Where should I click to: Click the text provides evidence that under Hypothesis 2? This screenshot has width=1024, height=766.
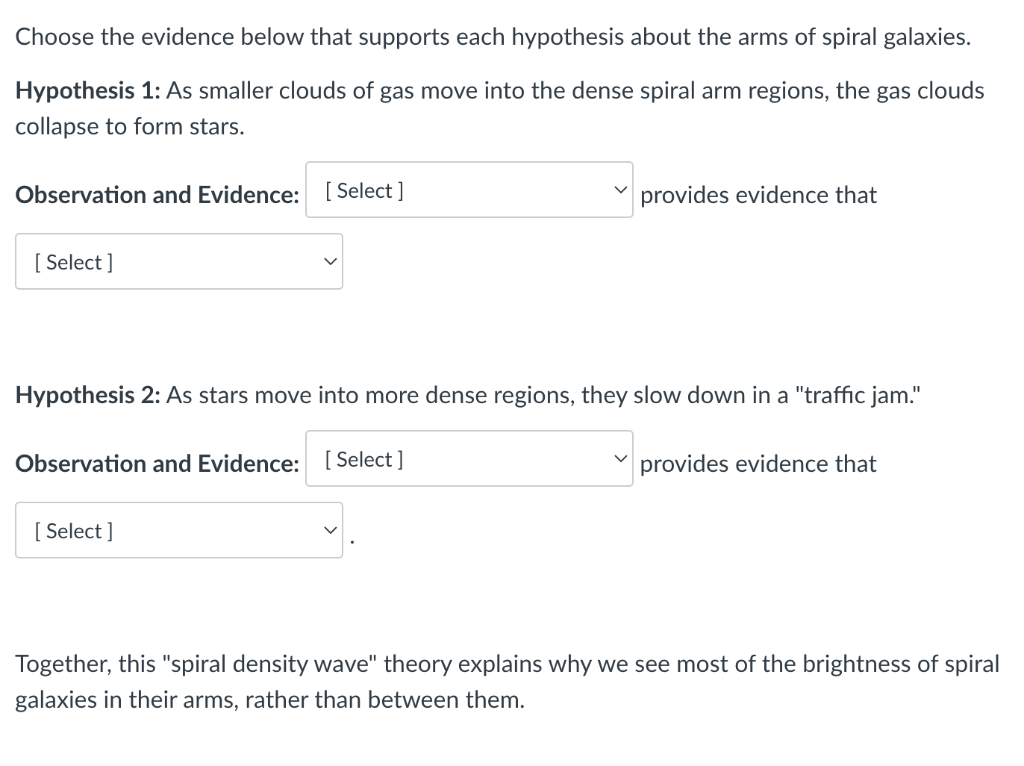pyautogui.click(x=759, y=463)
